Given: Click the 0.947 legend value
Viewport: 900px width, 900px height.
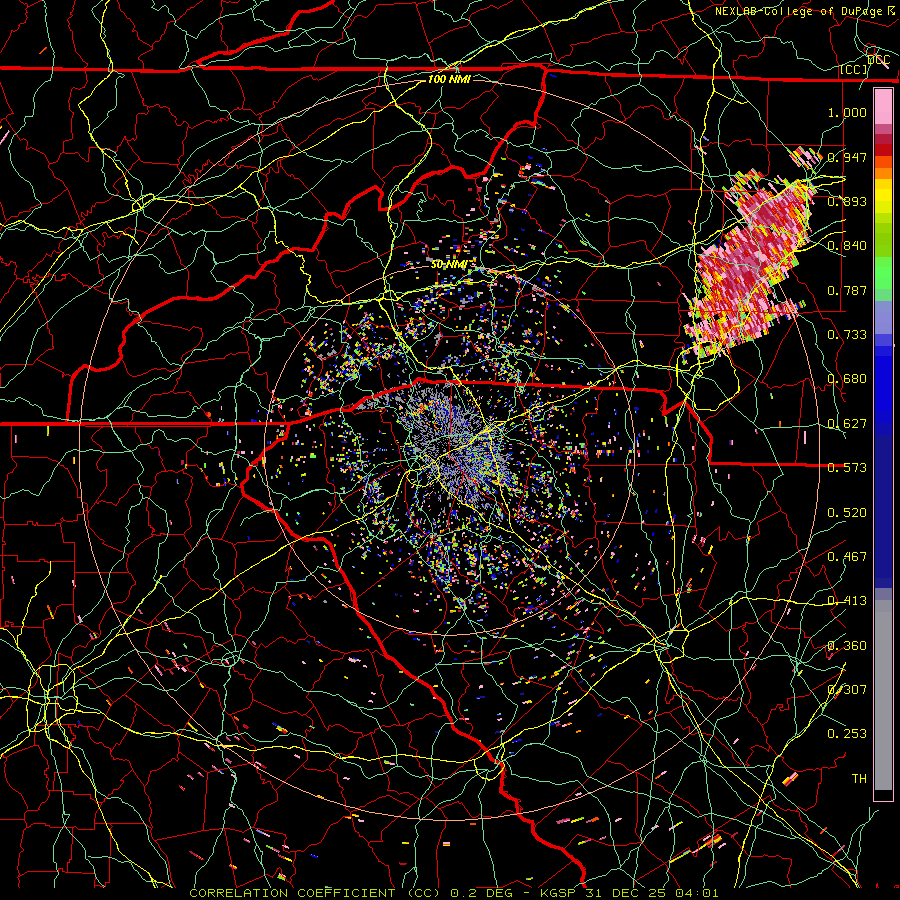Looking at the screenshot, I should [847, 157].
